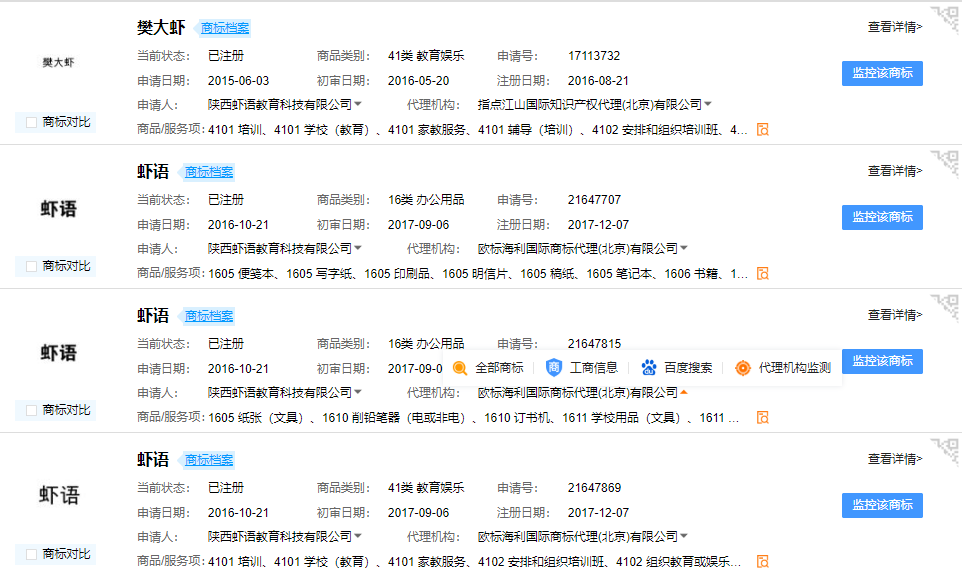
Task: Open goods details icon for application 21647815
Action: 763,418
